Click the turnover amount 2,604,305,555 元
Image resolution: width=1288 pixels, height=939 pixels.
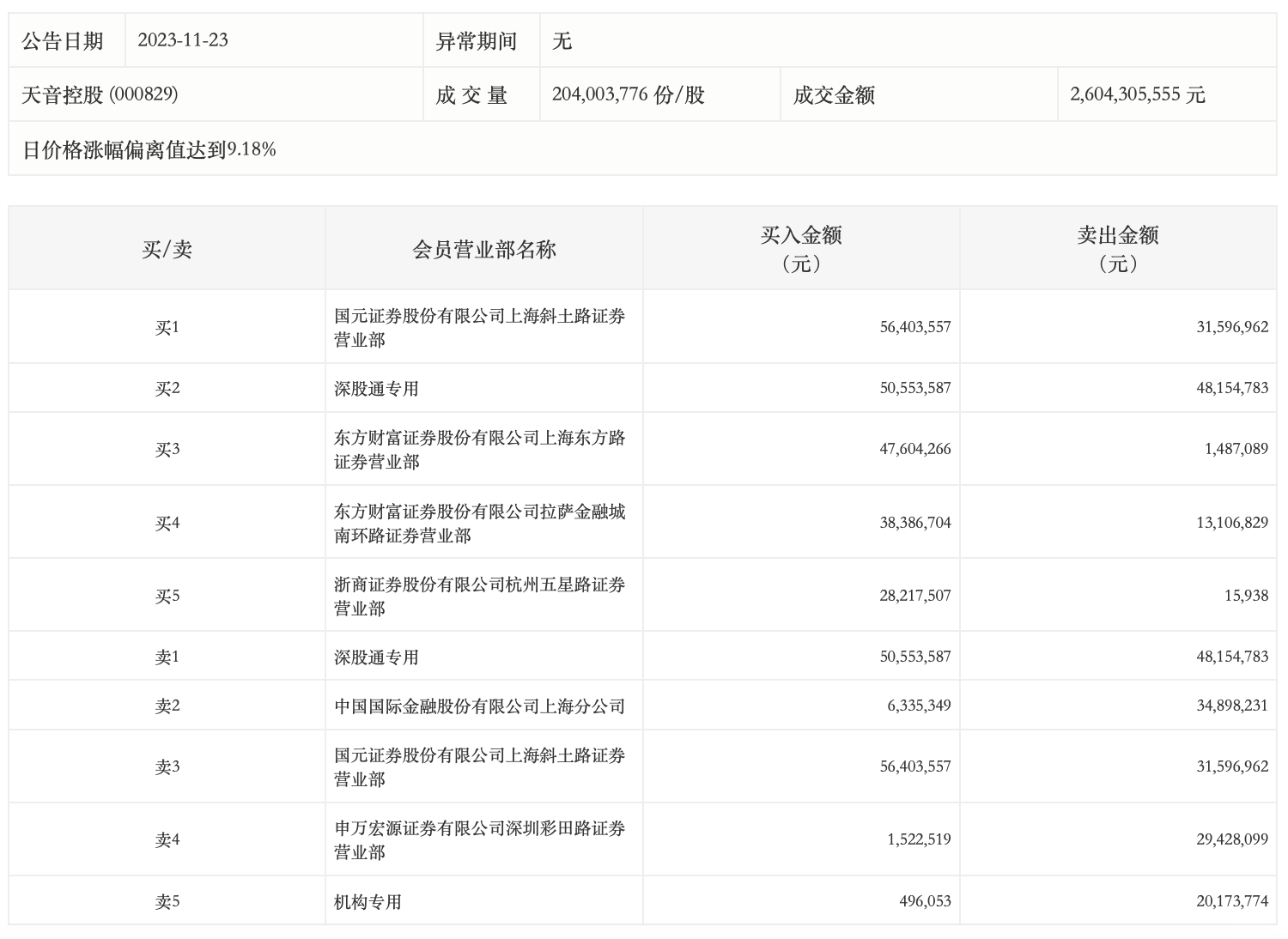click(1137, 94)
